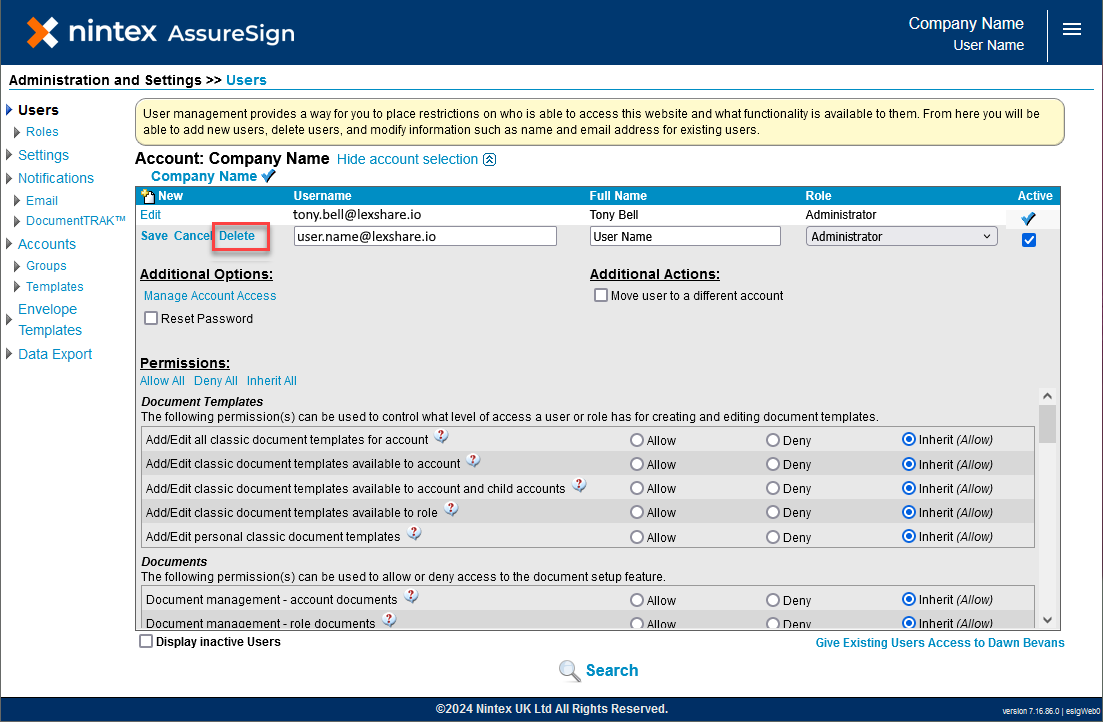This screenshot has height=722, width=1103.
Task: Click the Nintex AssureSign logo
Action: pos(161,32)
